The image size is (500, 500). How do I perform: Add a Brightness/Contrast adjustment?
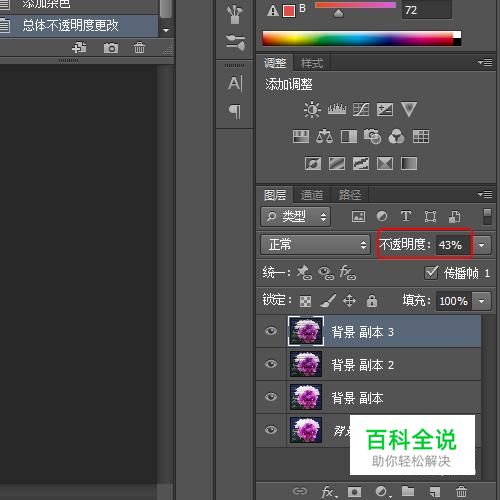[x=312, y=109]
